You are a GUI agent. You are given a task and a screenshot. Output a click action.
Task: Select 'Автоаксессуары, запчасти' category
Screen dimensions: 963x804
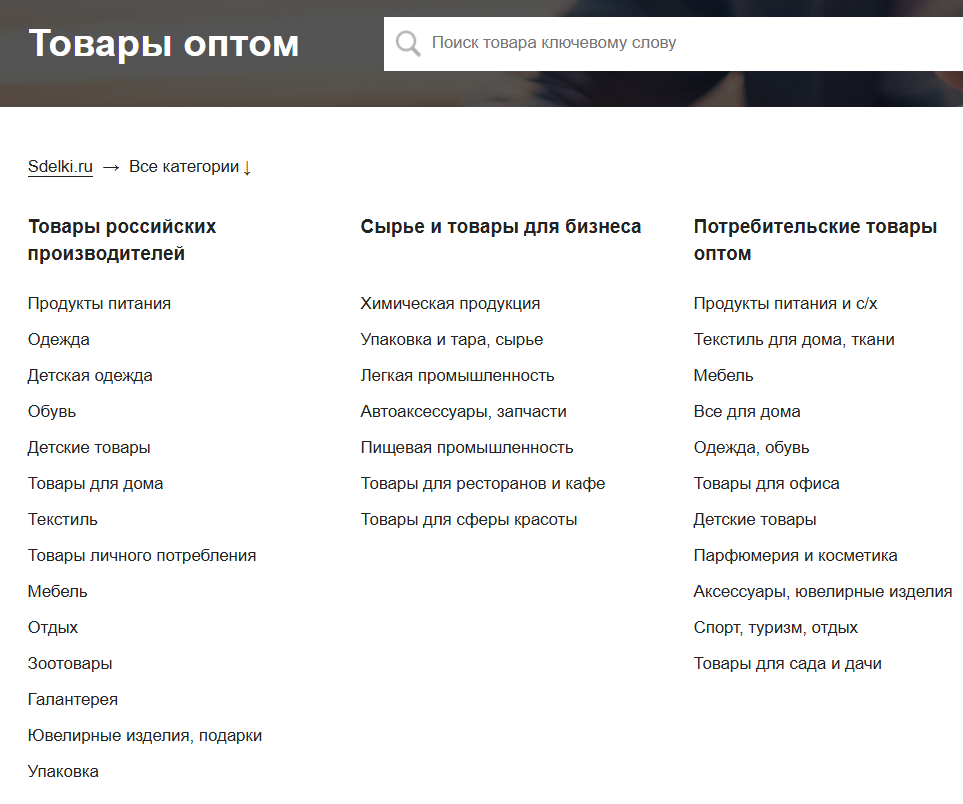(x=463, y=411)
